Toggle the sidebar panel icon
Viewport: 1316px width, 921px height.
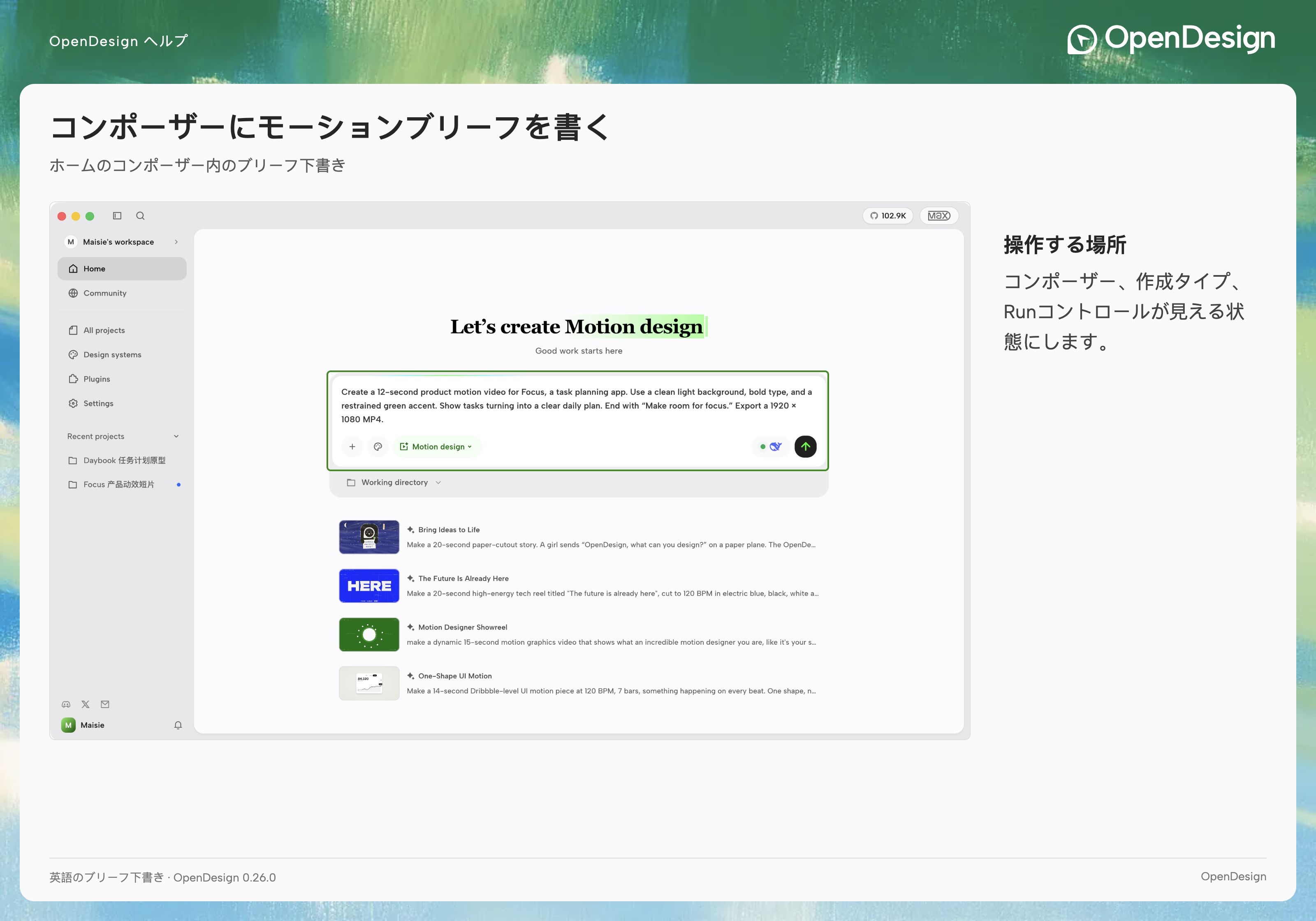pyautogui.click(x=117, y=215)
